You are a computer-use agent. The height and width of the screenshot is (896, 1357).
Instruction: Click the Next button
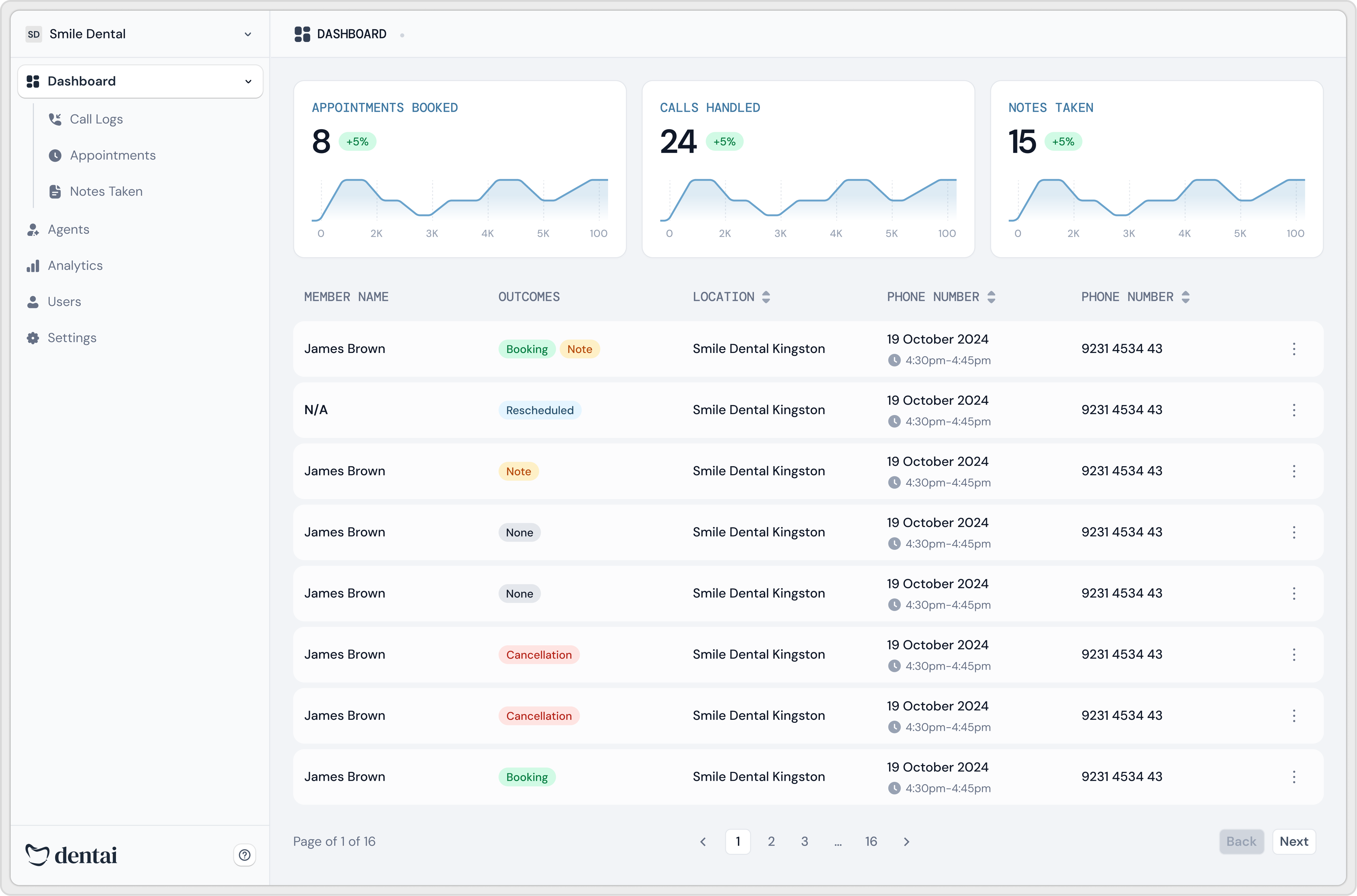coord(1294,842)
